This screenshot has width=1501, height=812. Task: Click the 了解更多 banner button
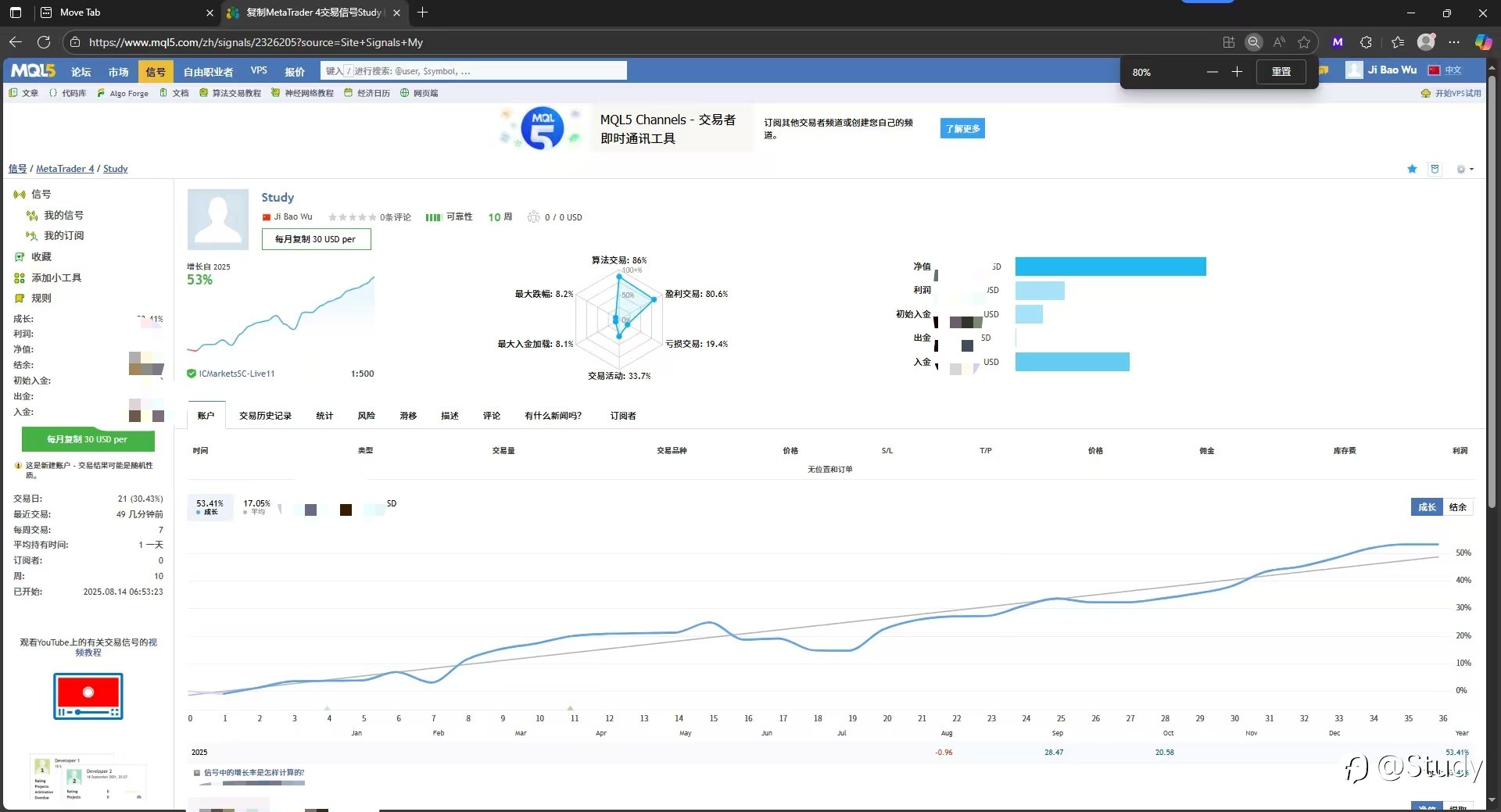(962, 128)
